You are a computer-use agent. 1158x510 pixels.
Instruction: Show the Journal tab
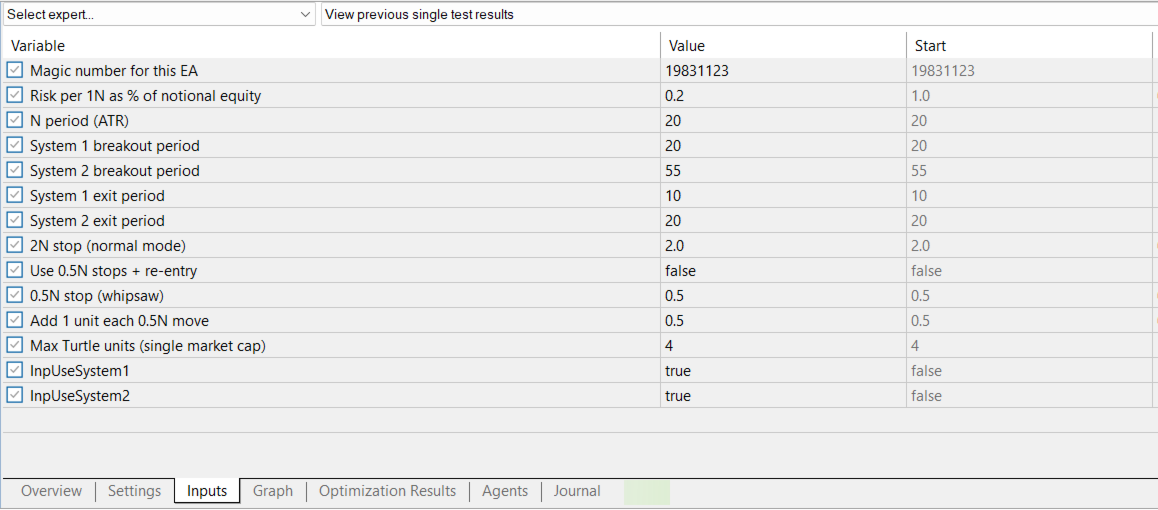point(577,491)
